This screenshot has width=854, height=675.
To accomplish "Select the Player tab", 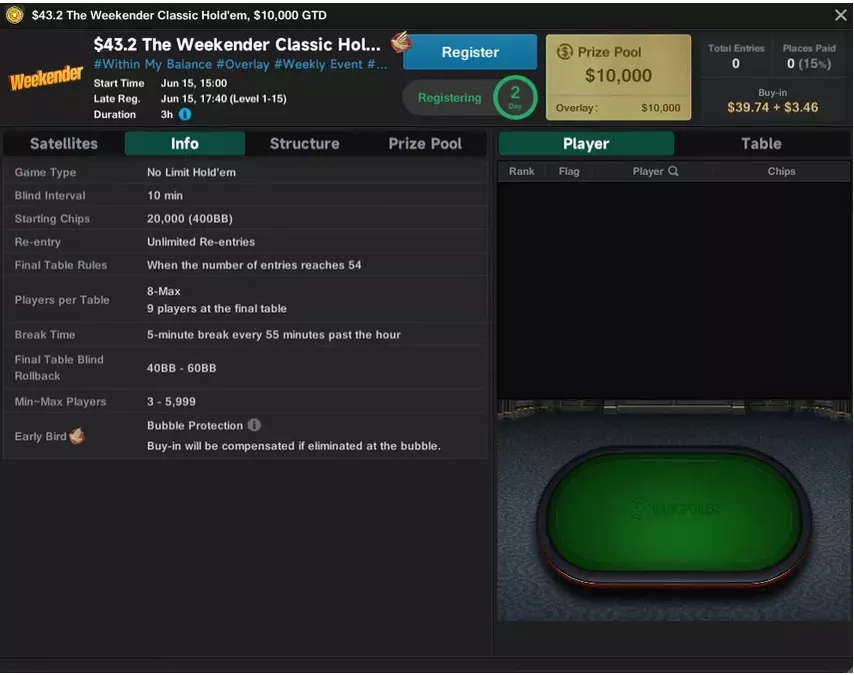I will [x=586, y=143].
